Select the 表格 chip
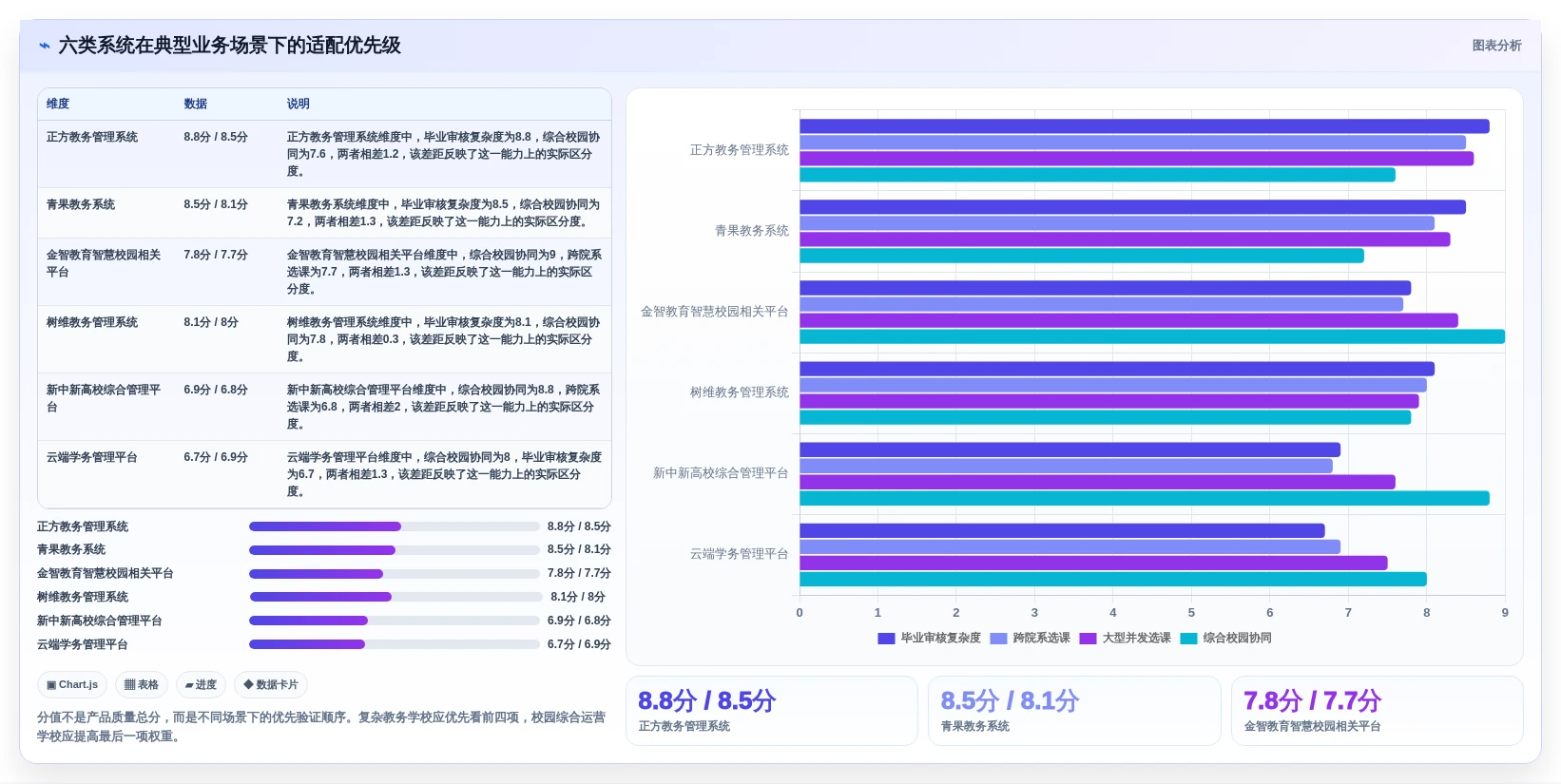The width and height of the screenshot is (1561, 784). [142, 684]
